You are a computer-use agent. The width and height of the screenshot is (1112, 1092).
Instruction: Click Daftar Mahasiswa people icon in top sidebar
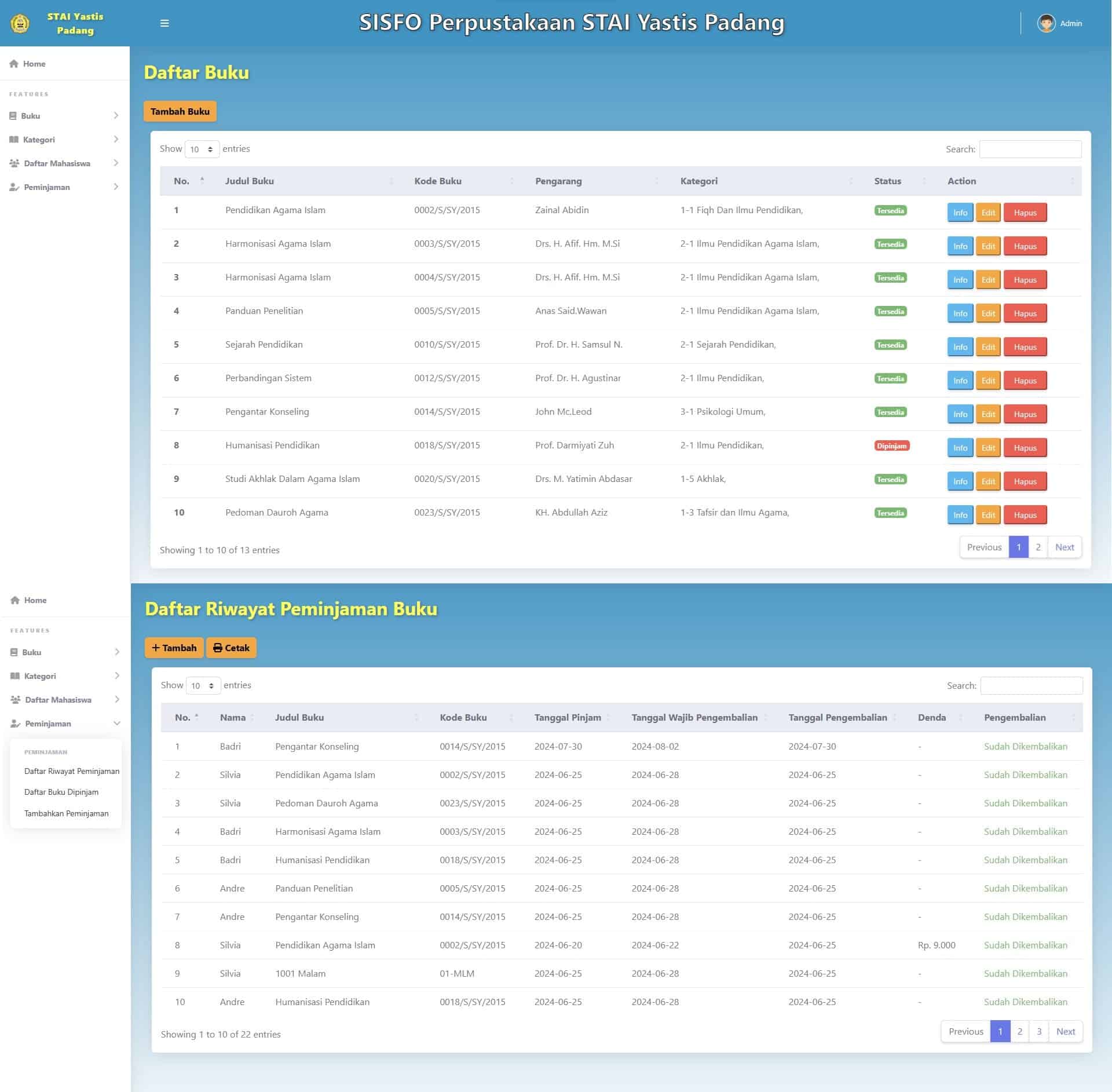[x=14, y=163]
